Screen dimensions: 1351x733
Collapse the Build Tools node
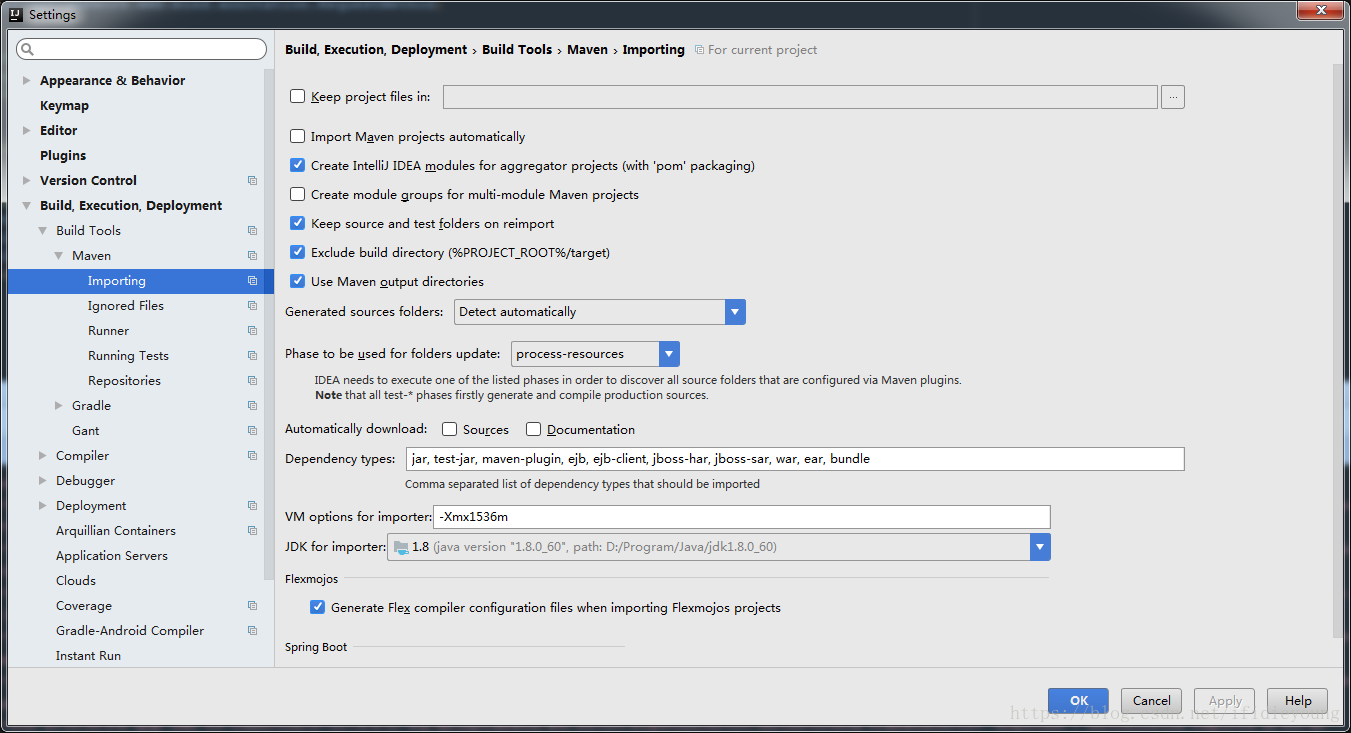point(43,231)
